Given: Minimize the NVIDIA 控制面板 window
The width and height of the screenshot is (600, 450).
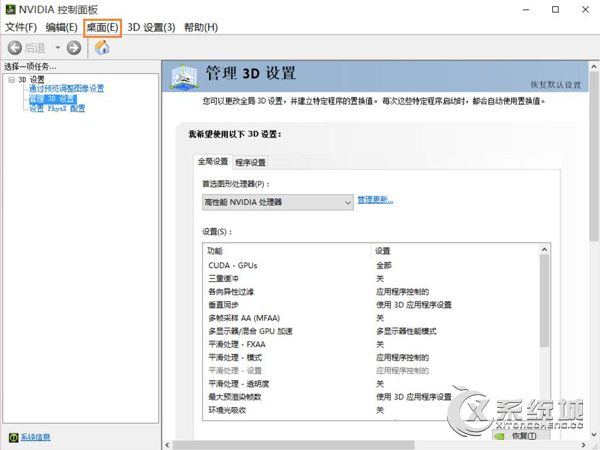Looking at the screenshot, I should 527,10.
